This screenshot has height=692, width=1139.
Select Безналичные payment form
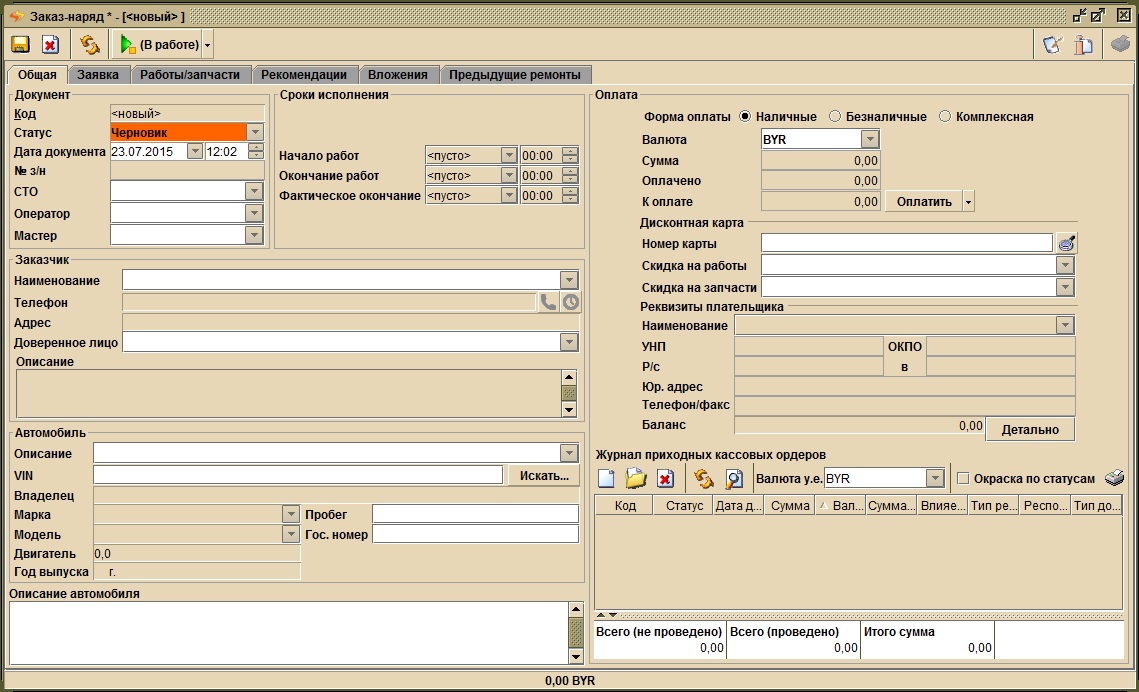coord(835,116)
